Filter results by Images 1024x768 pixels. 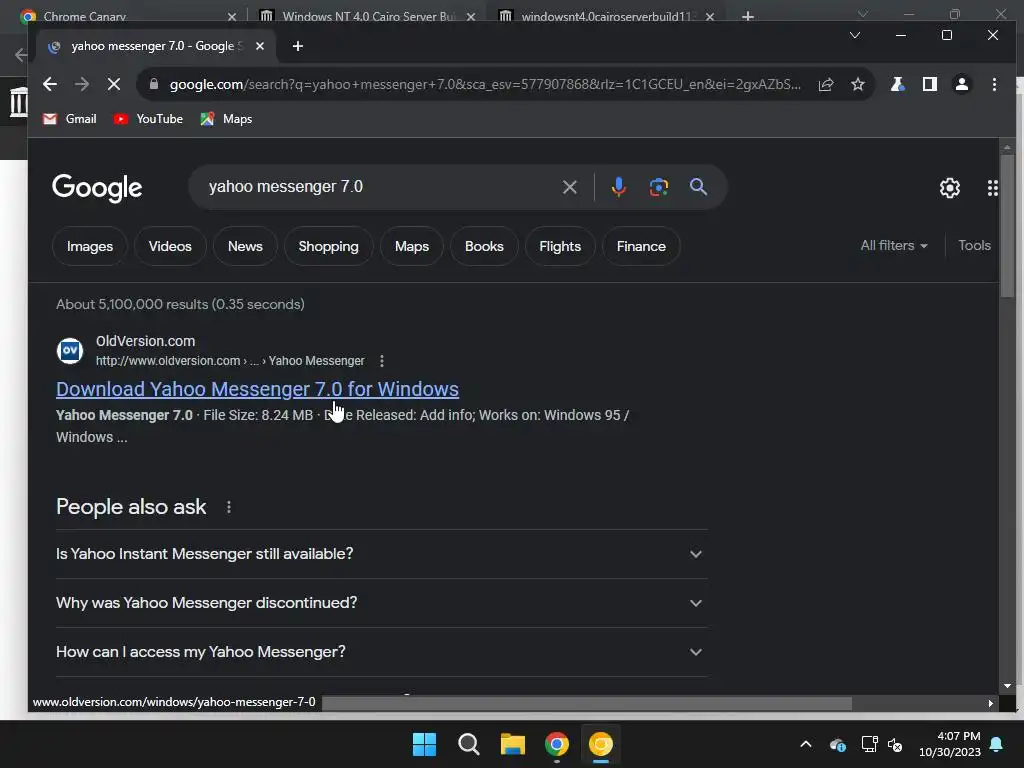click(x=89, y=246)
